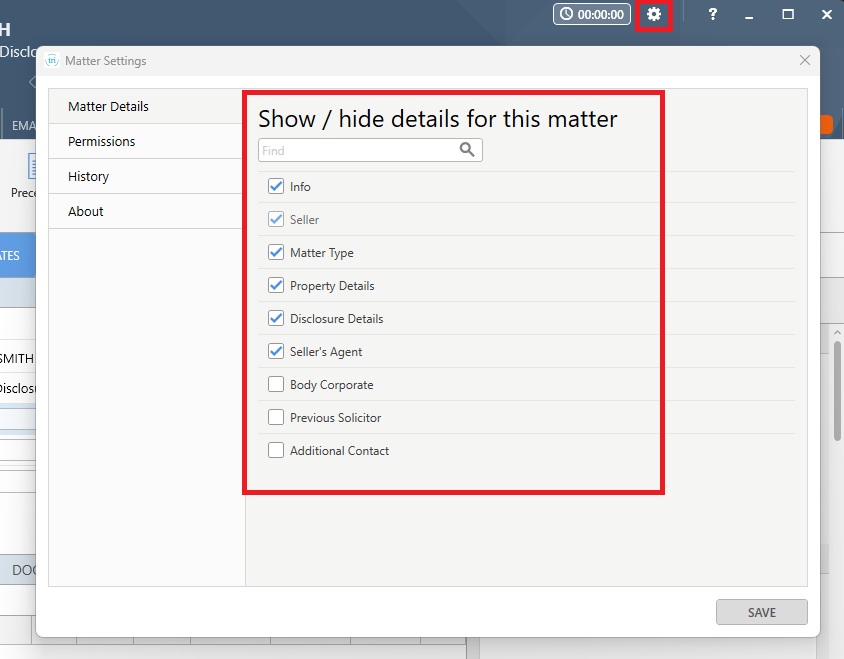Open the History section
Viewport: 844px width, 659px height.
(145, 177)
